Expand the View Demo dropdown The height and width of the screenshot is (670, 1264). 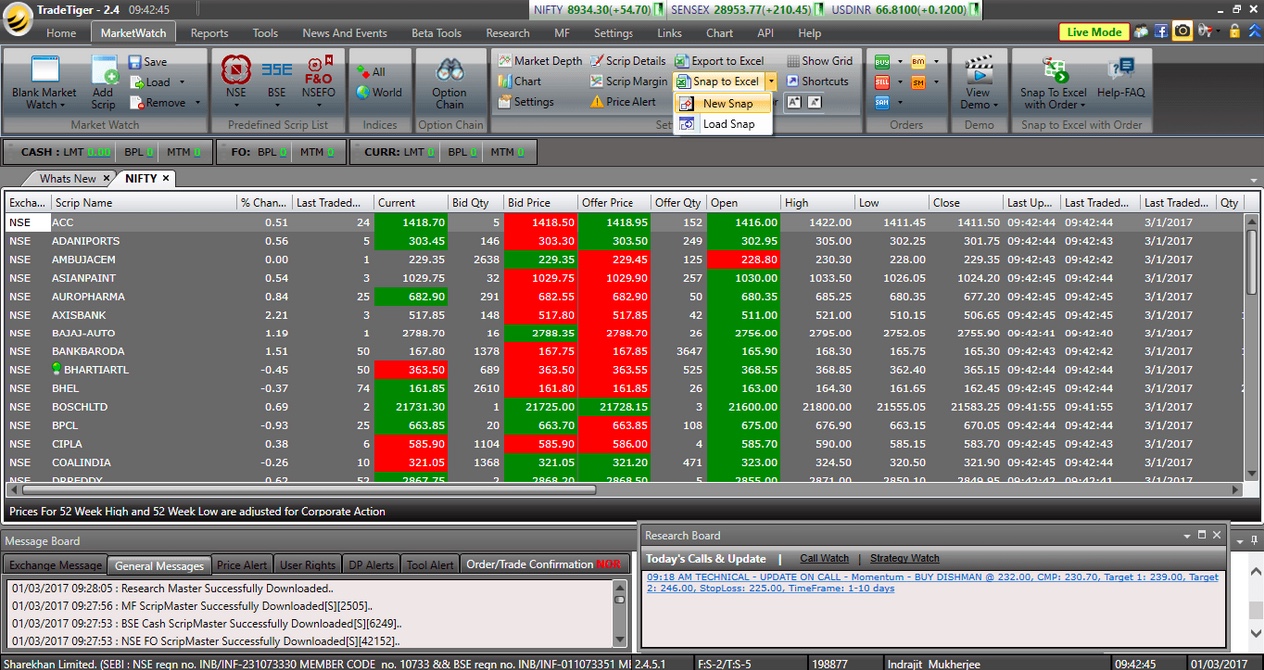[x=996, y=105]
